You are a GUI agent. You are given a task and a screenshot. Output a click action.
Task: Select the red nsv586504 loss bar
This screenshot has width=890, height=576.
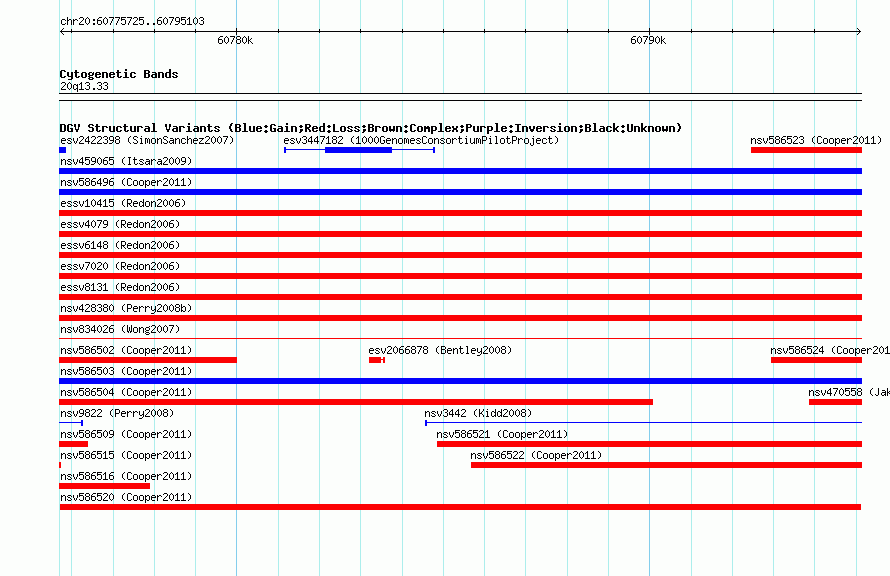click(x=356, y=402)
